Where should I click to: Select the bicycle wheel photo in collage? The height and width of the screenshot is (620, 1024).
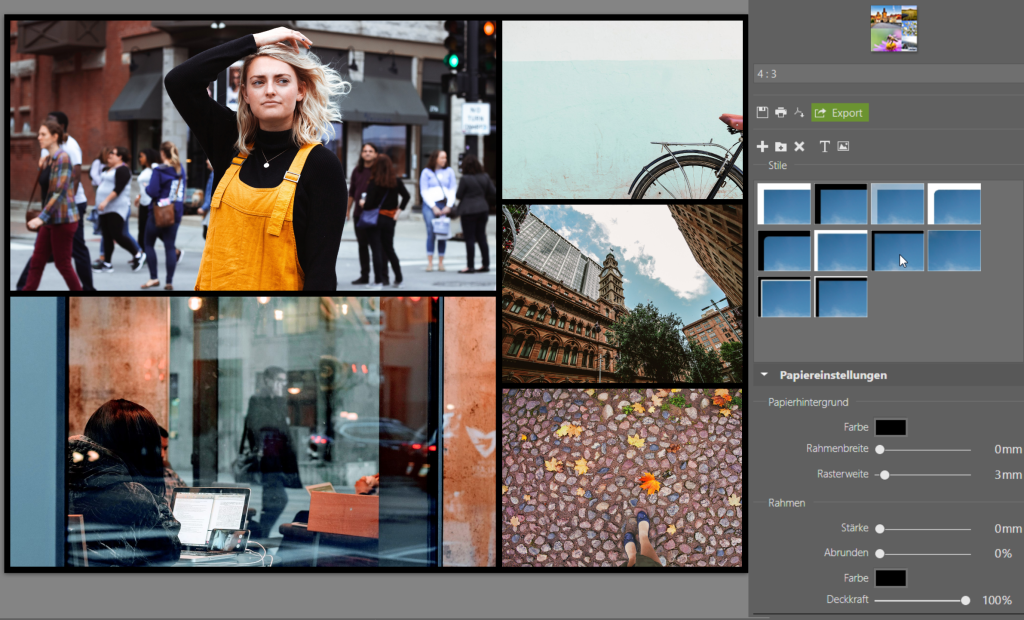tap(622, 109)
